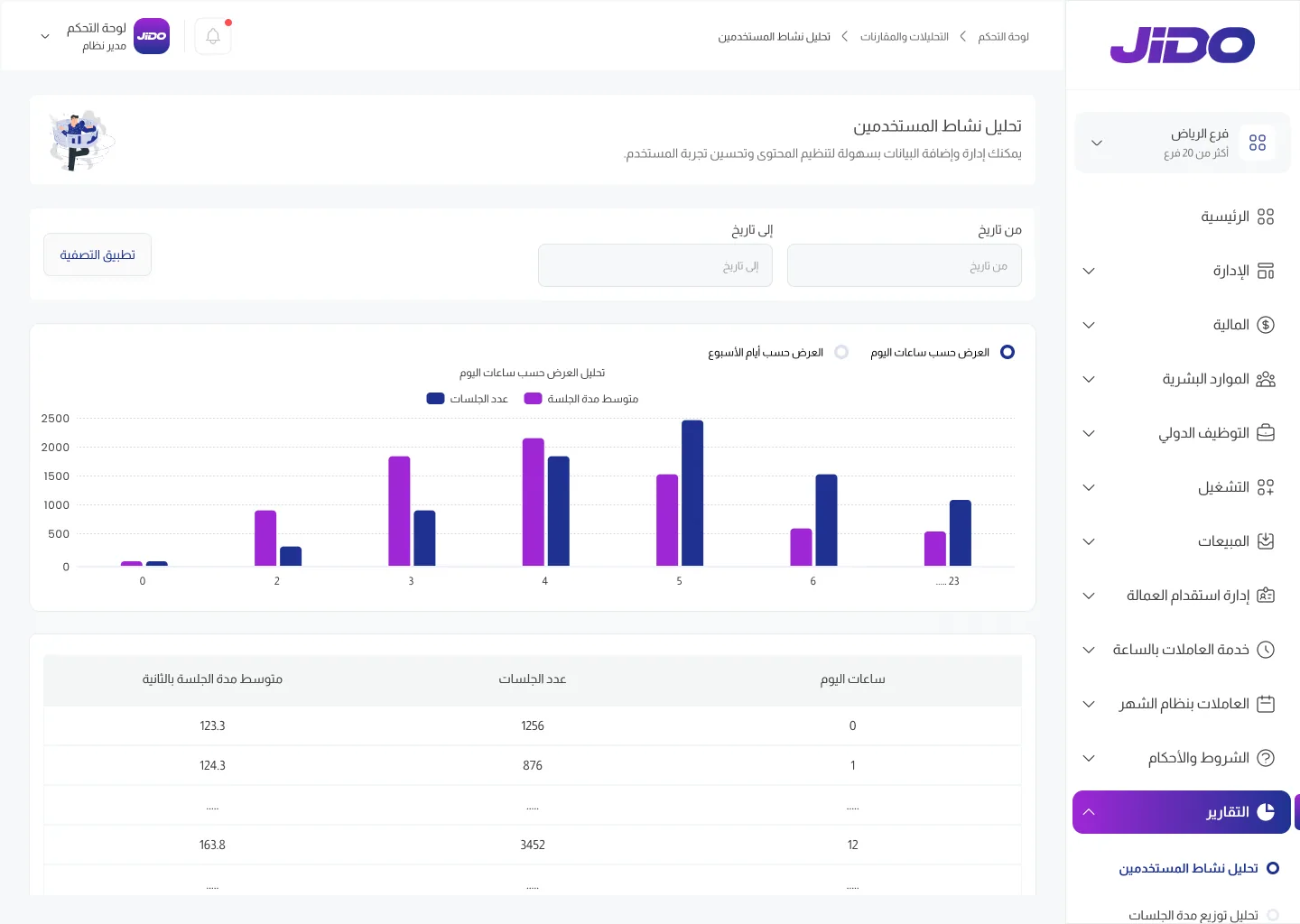
Task: Click the العاملات بنظام الشهر calendar icon
Action: (x=1266, y=704)
